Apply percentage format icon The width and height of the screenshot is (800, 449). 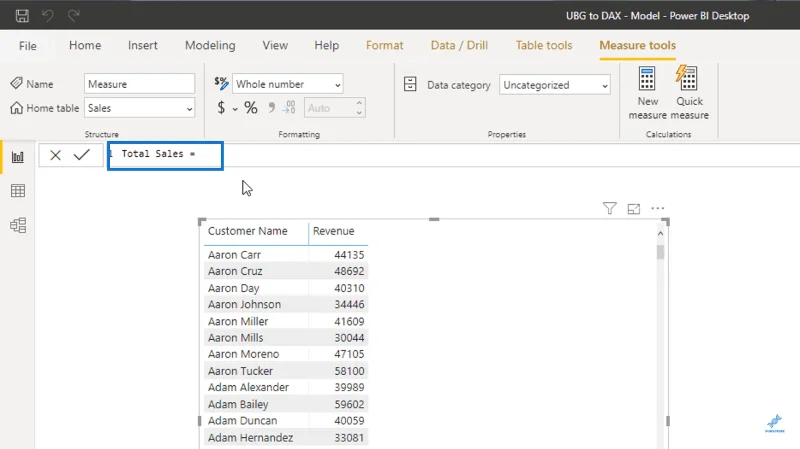(x=251, y=108)
